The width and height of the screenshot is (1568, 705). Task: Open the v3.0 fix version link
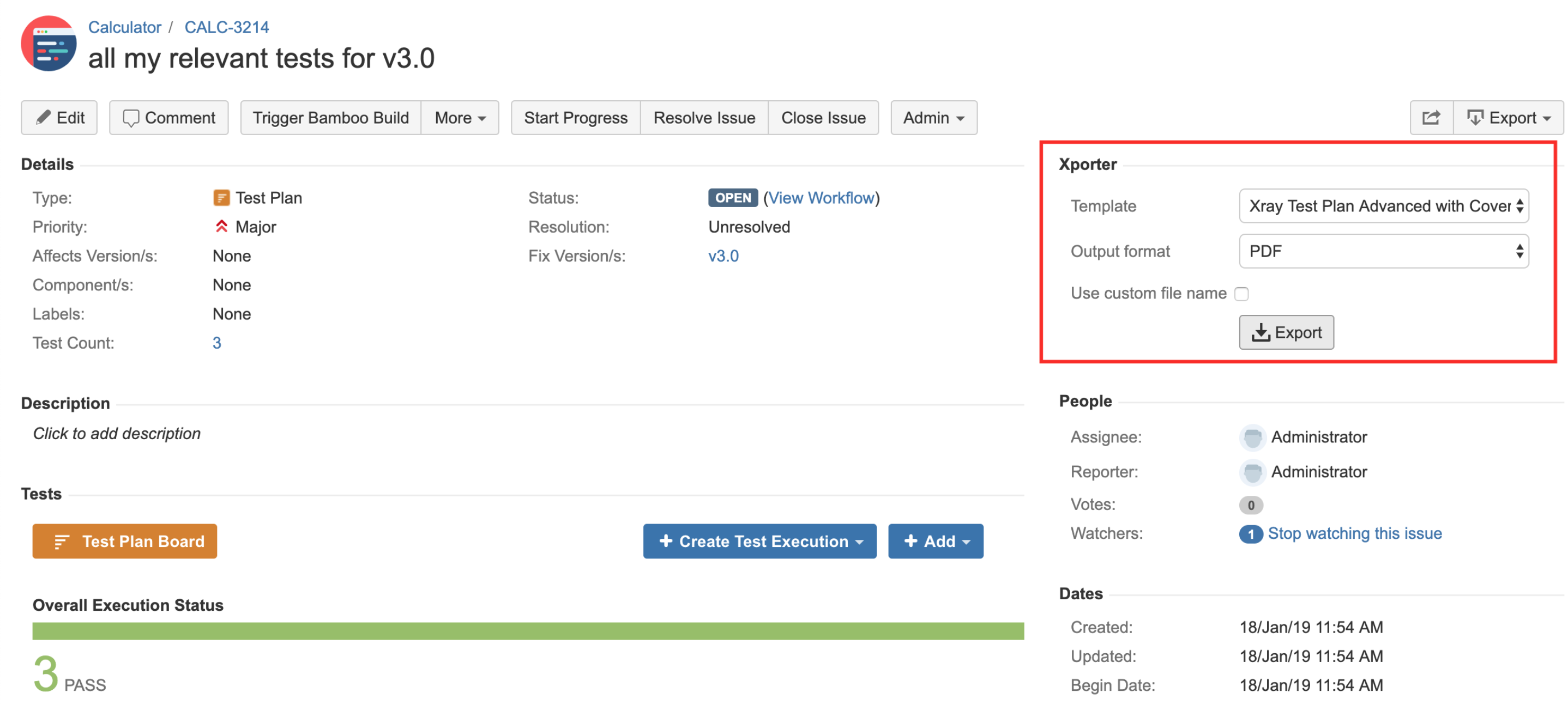722,256
